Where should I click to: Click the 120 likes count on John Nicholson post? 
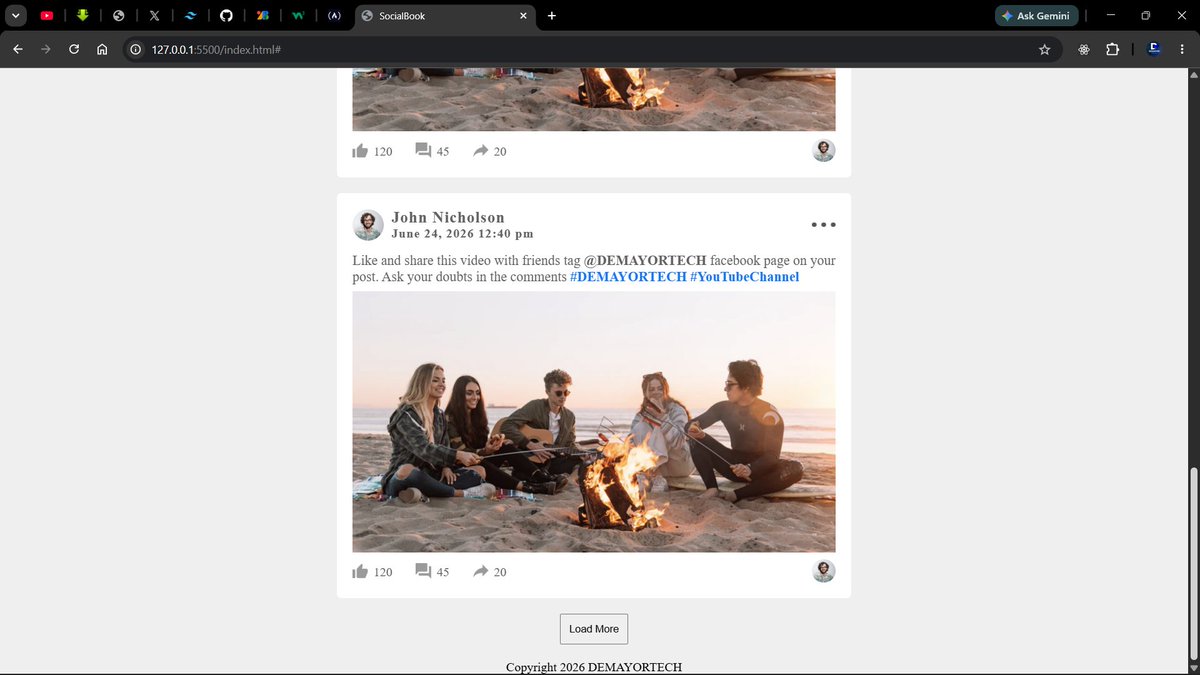coord(383,572)
